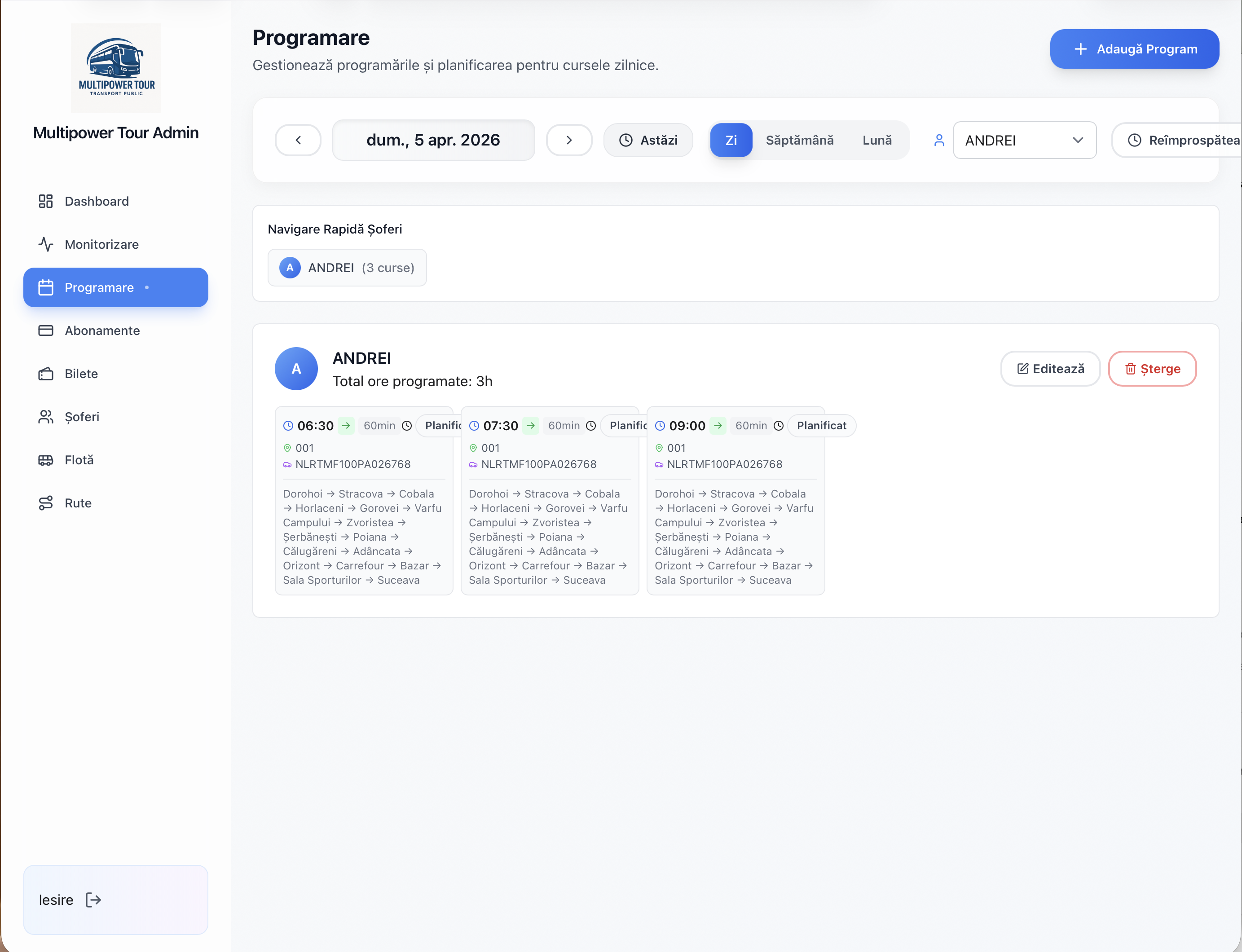Click the pencil edit icon in Editează
The height and width of the screenshot is (952, 1242).
(x=1022, y=368)
